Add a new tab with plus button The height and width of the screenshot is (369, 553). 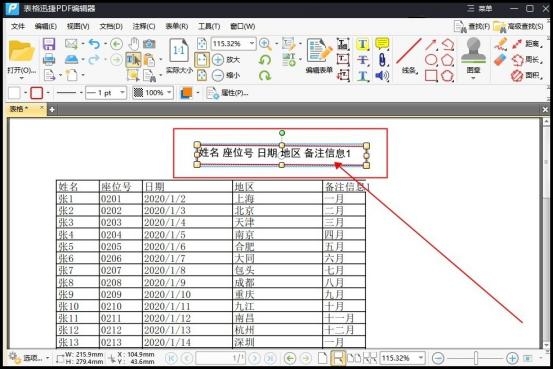[52, 109]
